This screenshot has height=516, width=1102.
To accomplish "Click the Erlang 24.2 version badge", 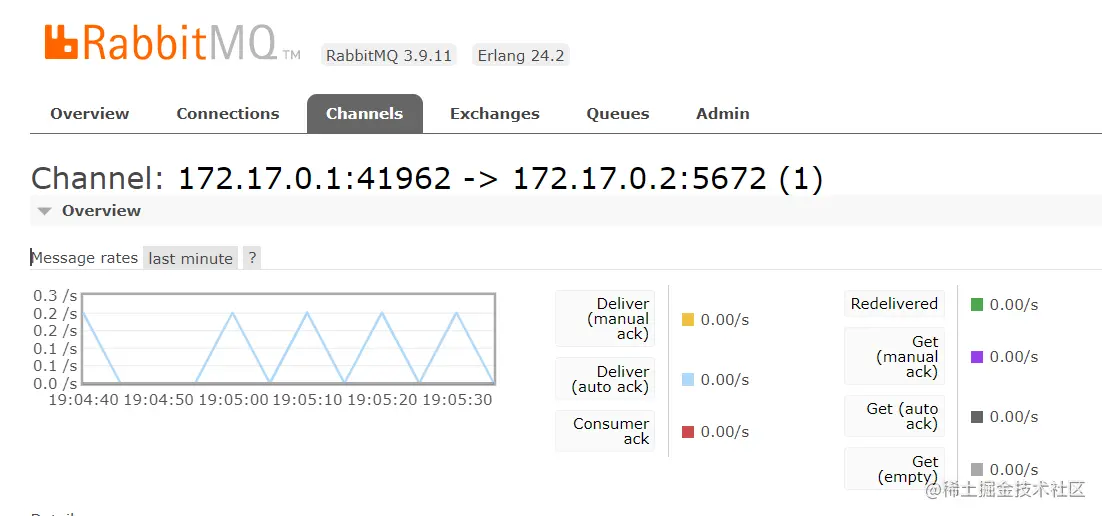I will click(521, 56).
